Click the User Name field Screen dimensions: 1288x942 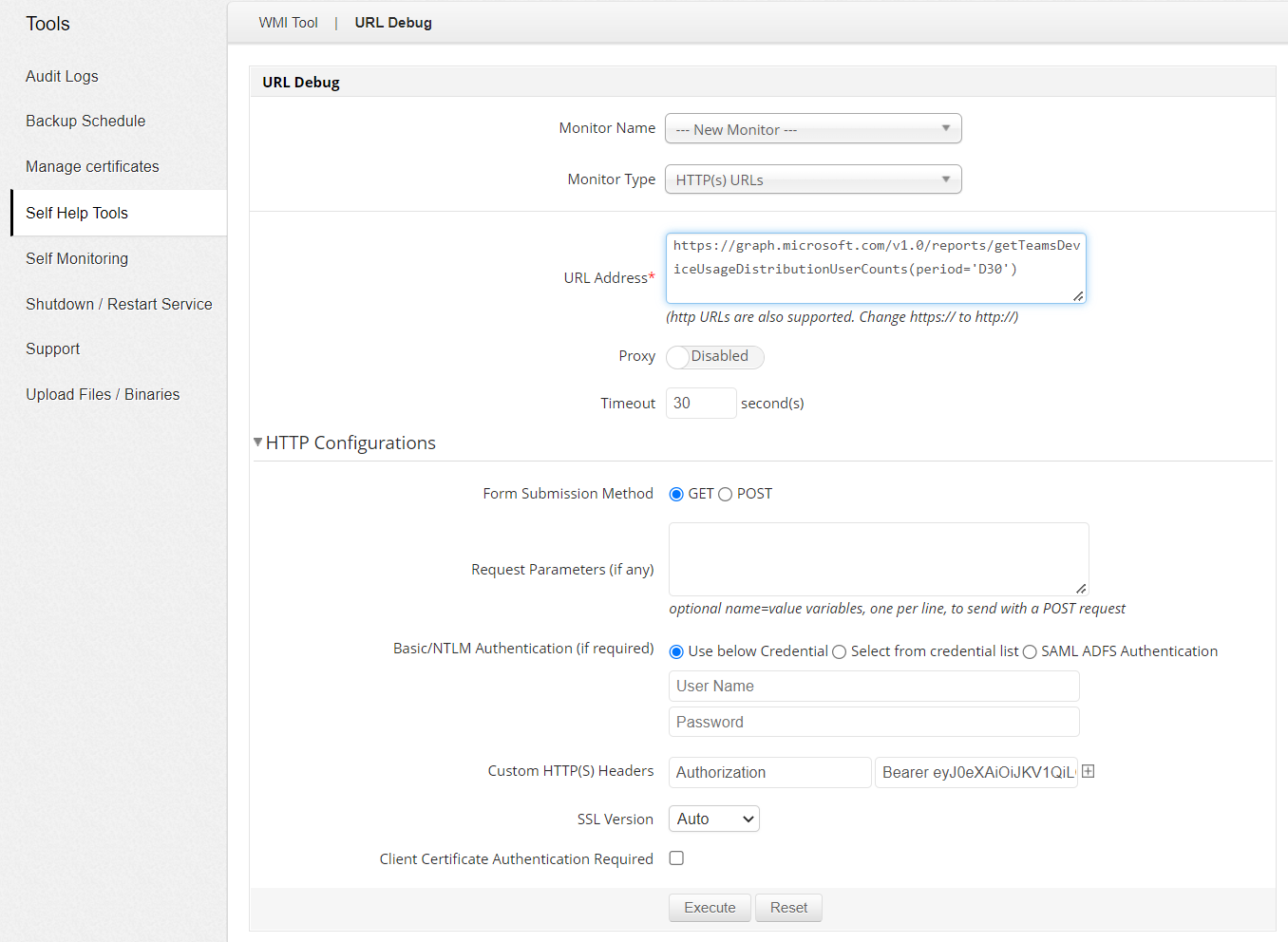click(874, 686)
